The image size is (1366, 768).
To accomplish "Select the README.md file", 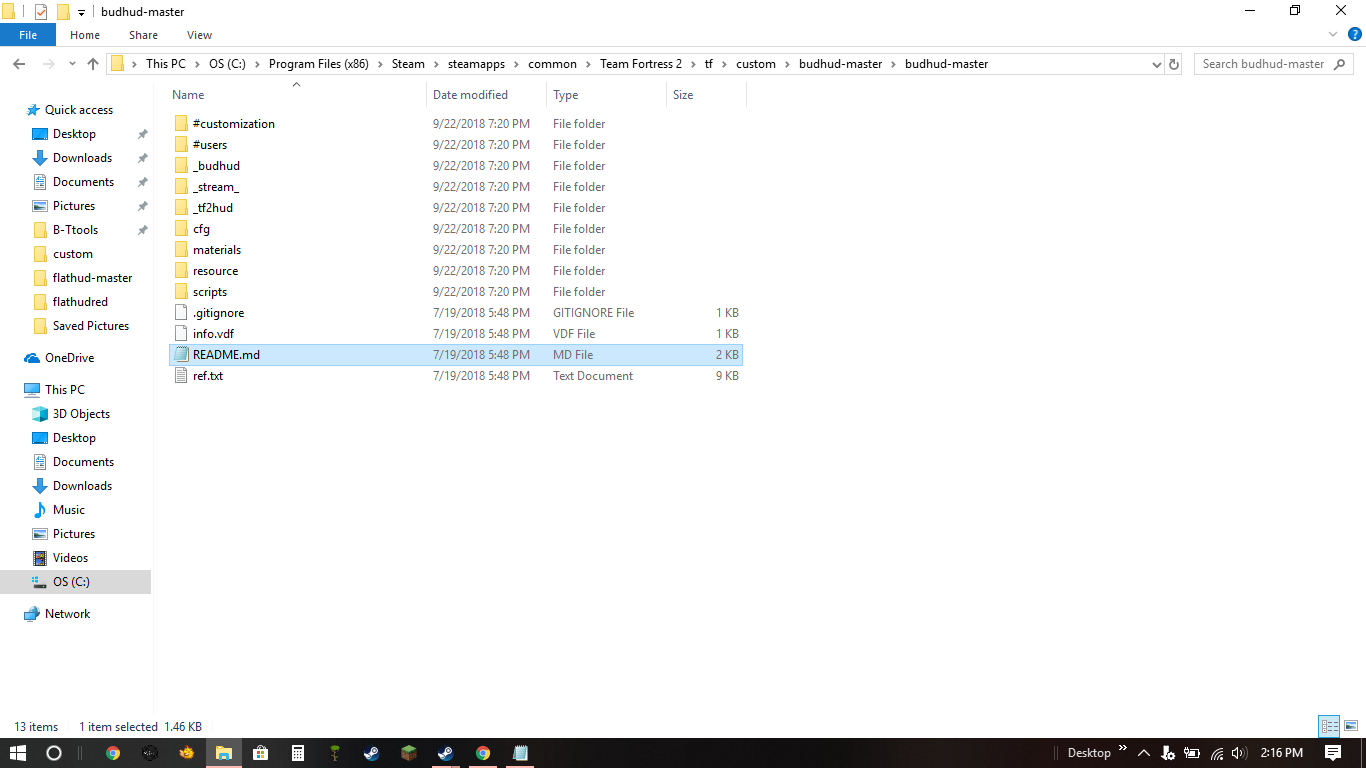I will pos(455,355).
